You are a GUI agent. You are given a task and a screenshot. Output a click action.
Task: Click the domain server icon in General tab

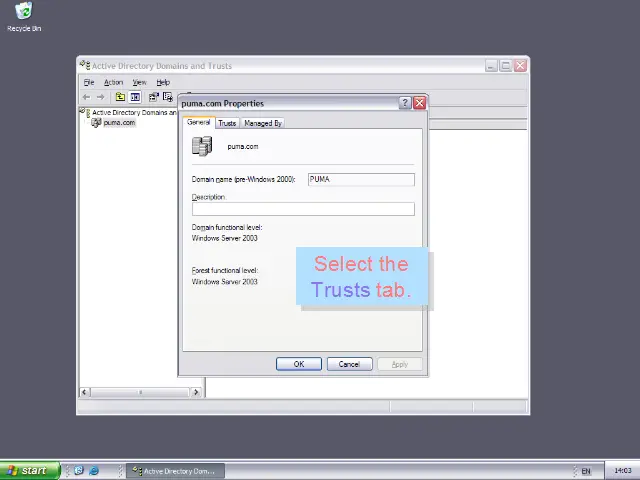202,147
